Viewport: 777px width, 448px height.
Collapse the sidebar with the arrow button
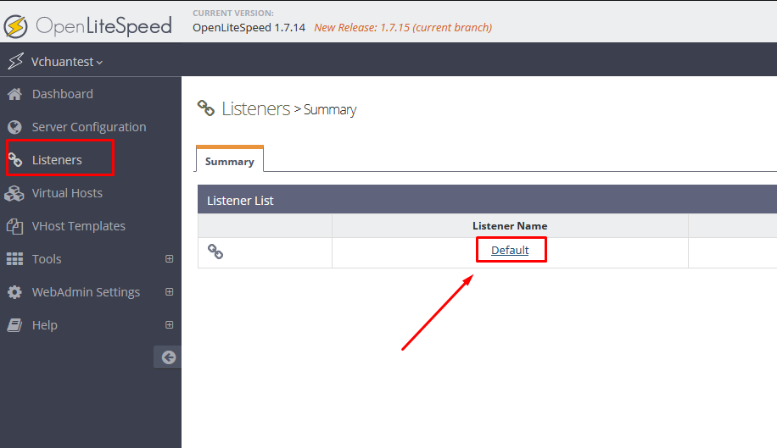[x=168, y=357]
